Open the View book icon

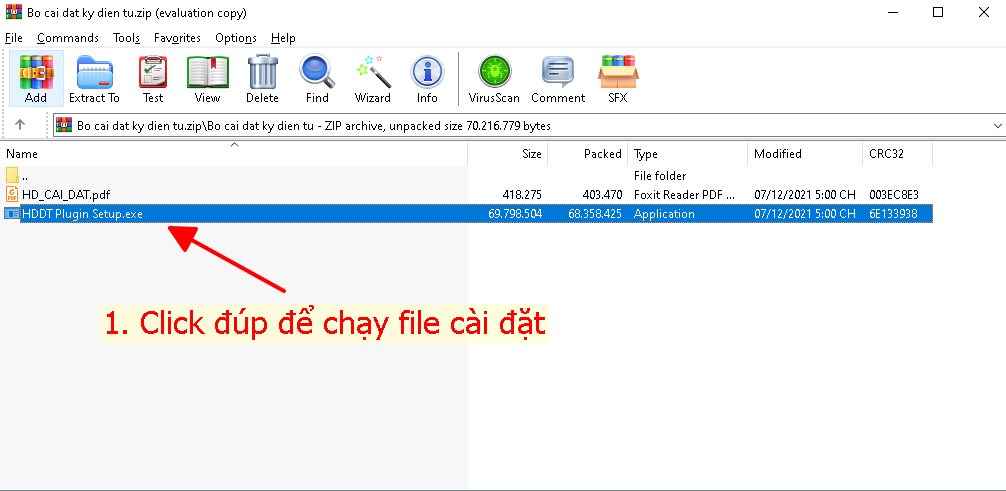click(x=207, y=78)
